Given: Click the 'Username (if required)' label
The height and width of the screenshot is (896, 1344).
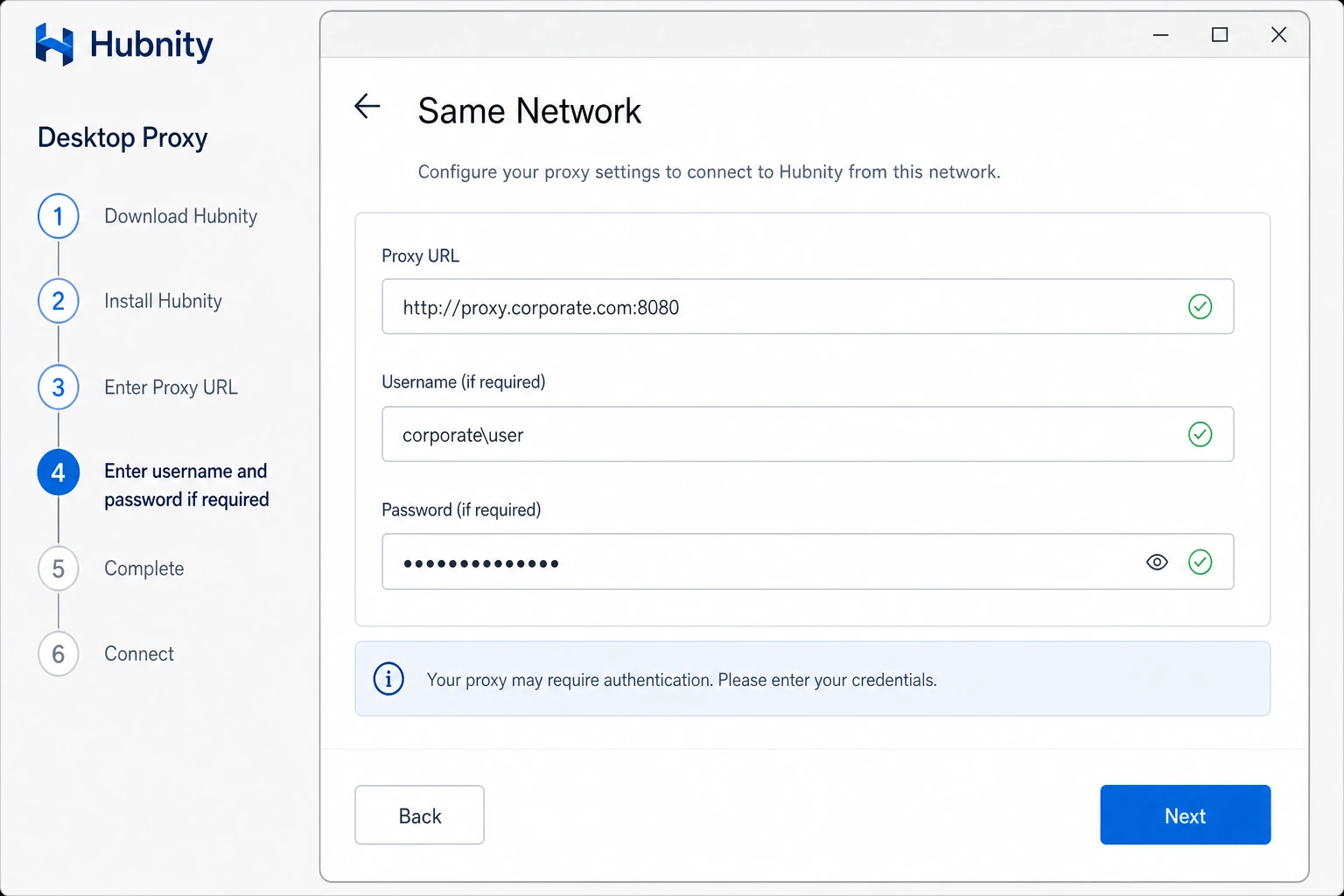Looking at the screenshot, I should pos(463,382).
